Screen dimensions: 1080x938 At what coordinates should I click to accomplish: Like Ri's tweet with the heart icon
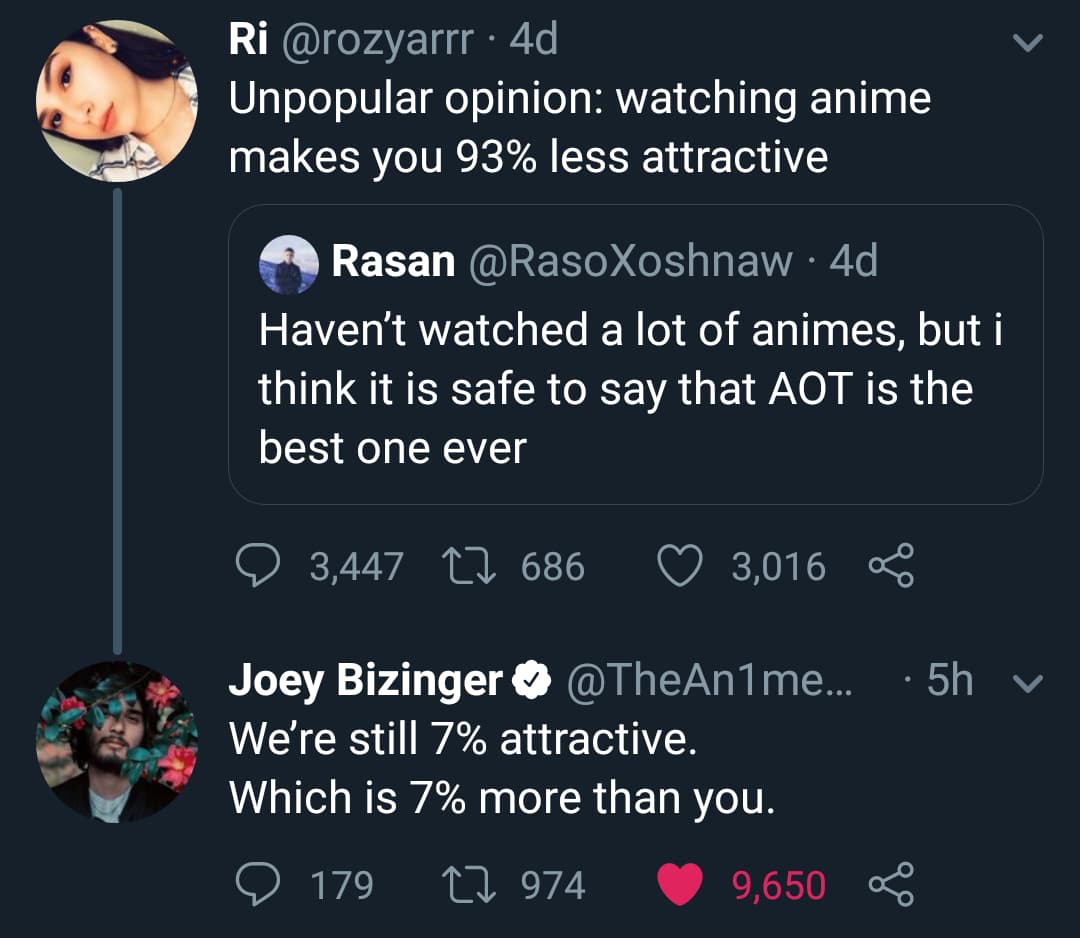tap(680, 567)
